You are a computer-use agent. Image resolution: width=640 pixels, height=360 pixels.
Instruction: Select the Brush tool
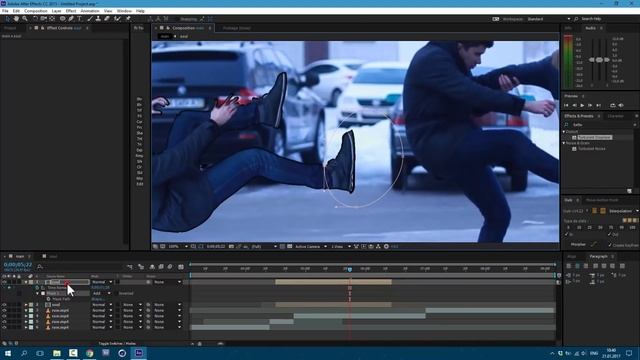coord(90,19)
